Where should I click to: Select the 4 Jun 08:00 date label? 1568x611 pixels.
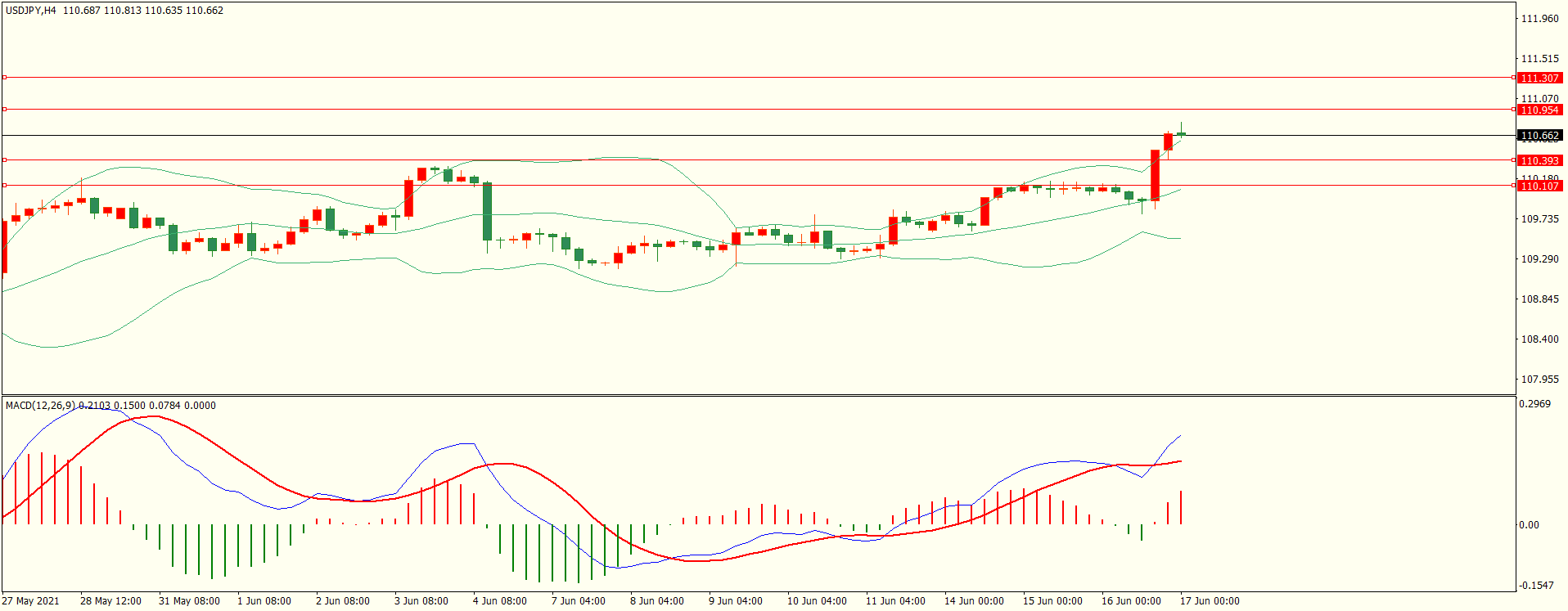coord(499,601)
